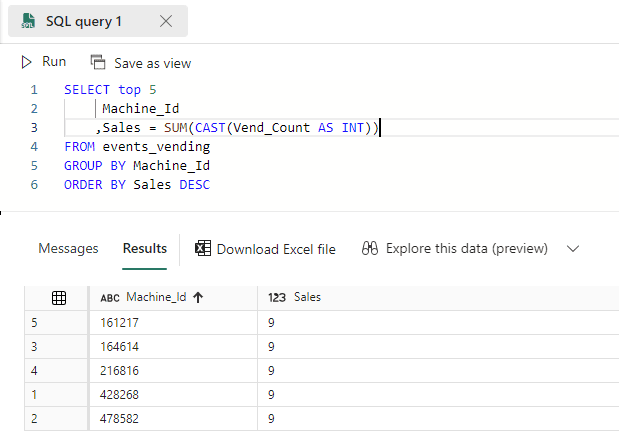Select the Sales value in the 164614 row
The height and width of the screenshot is (441, 619).
tap(271, 347)
